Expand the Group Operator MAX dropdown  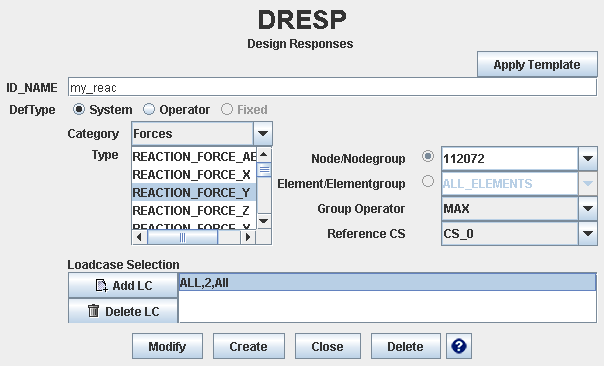pos(588,209)
